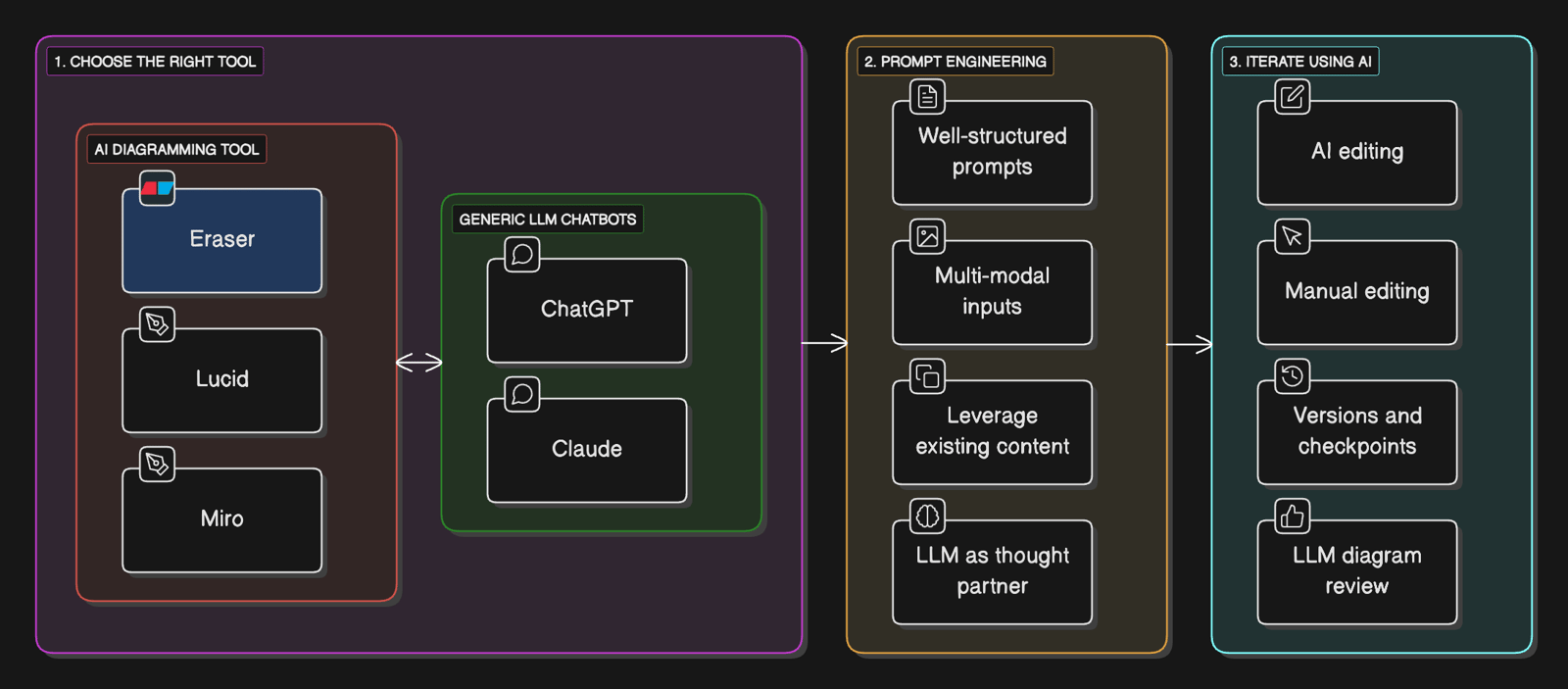Screen dimensions: 1568x689
Task: Click the cursor icon on Manual editing
Action: pos(1293,236)
